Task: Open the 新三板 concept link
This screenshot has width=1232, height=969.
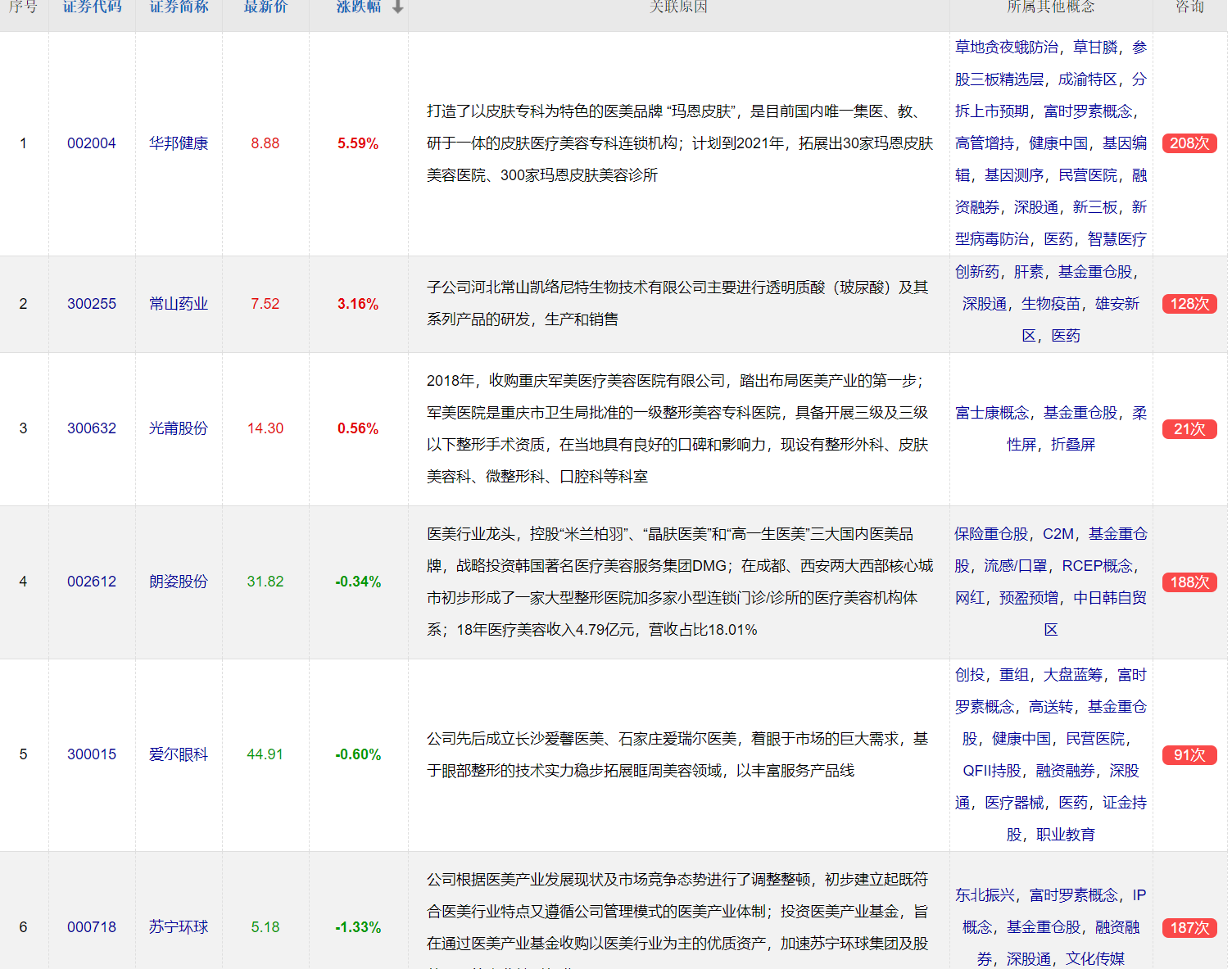Action: [1095, 207]
